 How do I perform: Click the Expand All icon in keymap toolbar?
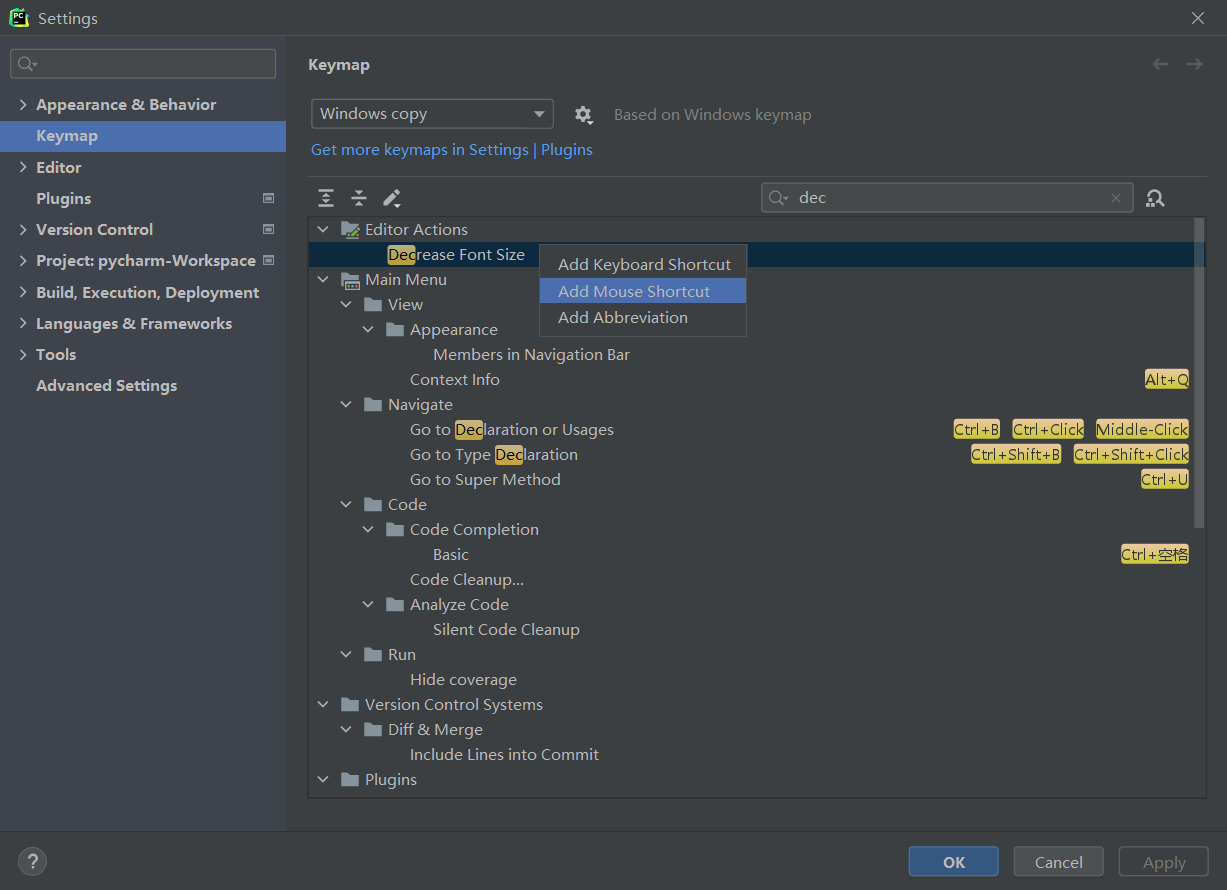tap(326, 198)
